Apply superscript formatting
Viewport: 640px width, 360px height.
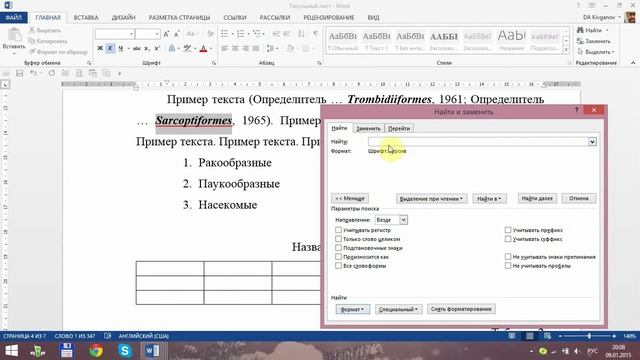pyautogui.click(x=157, y=48)
